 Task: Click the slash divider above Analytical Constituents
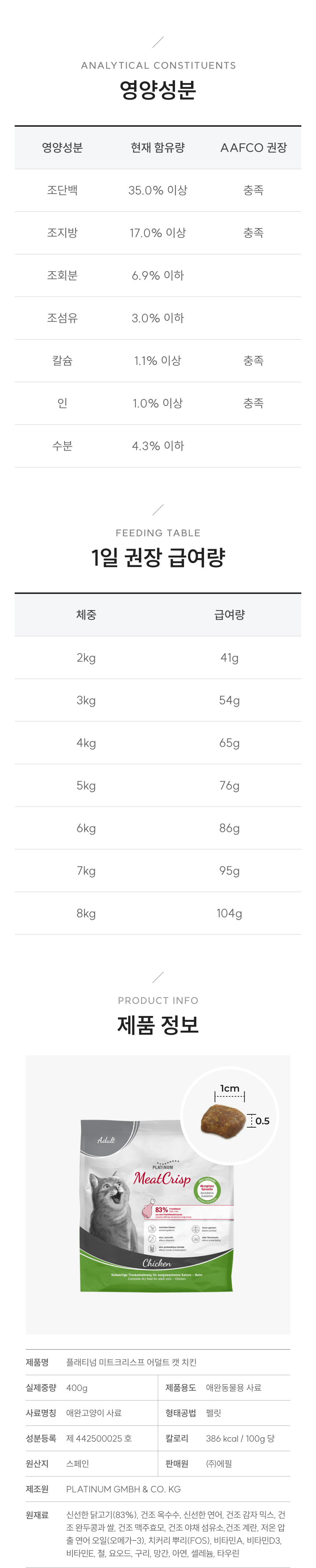point(158,42)
